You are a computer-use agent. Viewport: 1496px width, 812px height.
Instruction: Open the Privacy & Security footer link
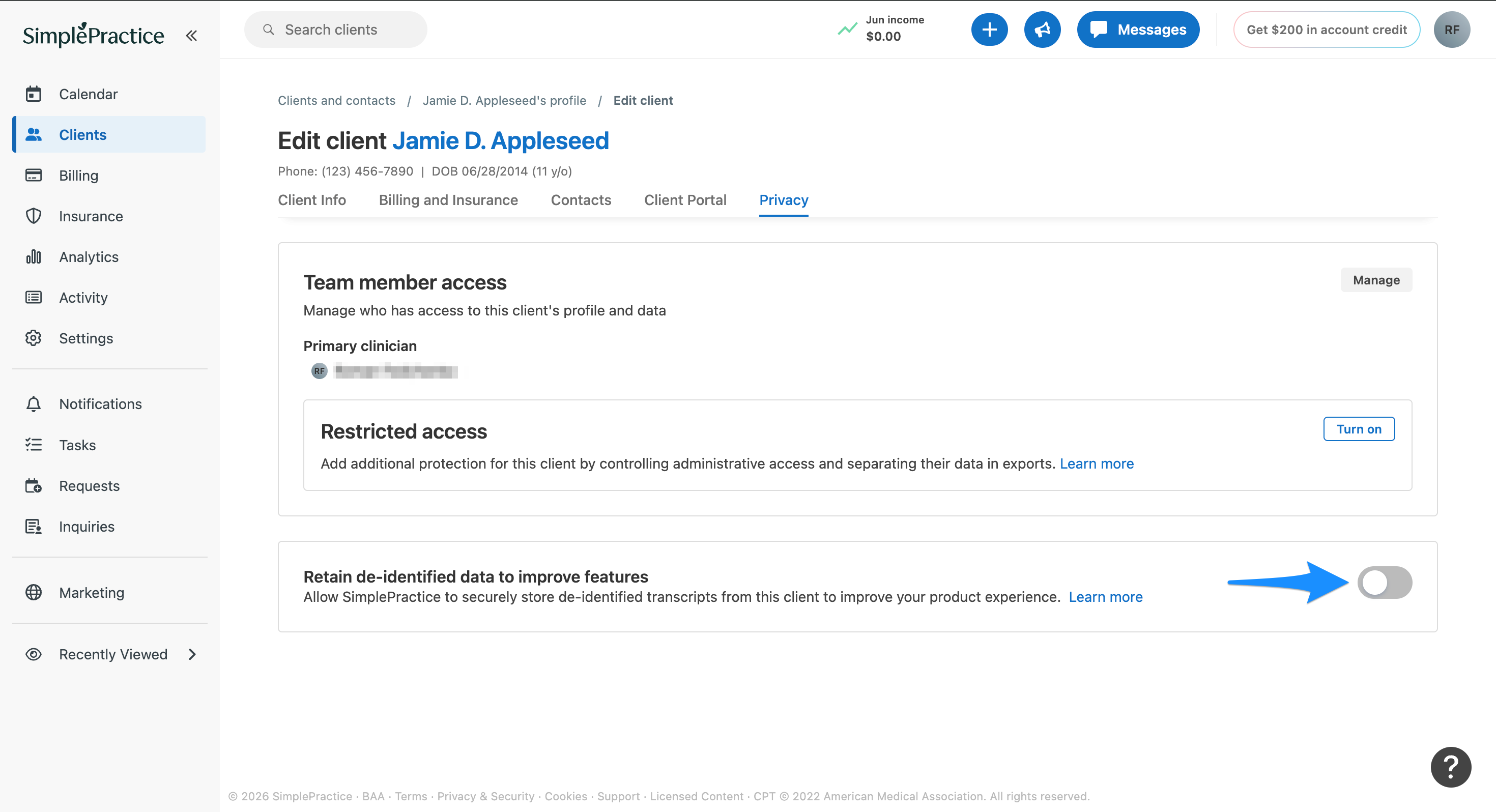[485, 796]
